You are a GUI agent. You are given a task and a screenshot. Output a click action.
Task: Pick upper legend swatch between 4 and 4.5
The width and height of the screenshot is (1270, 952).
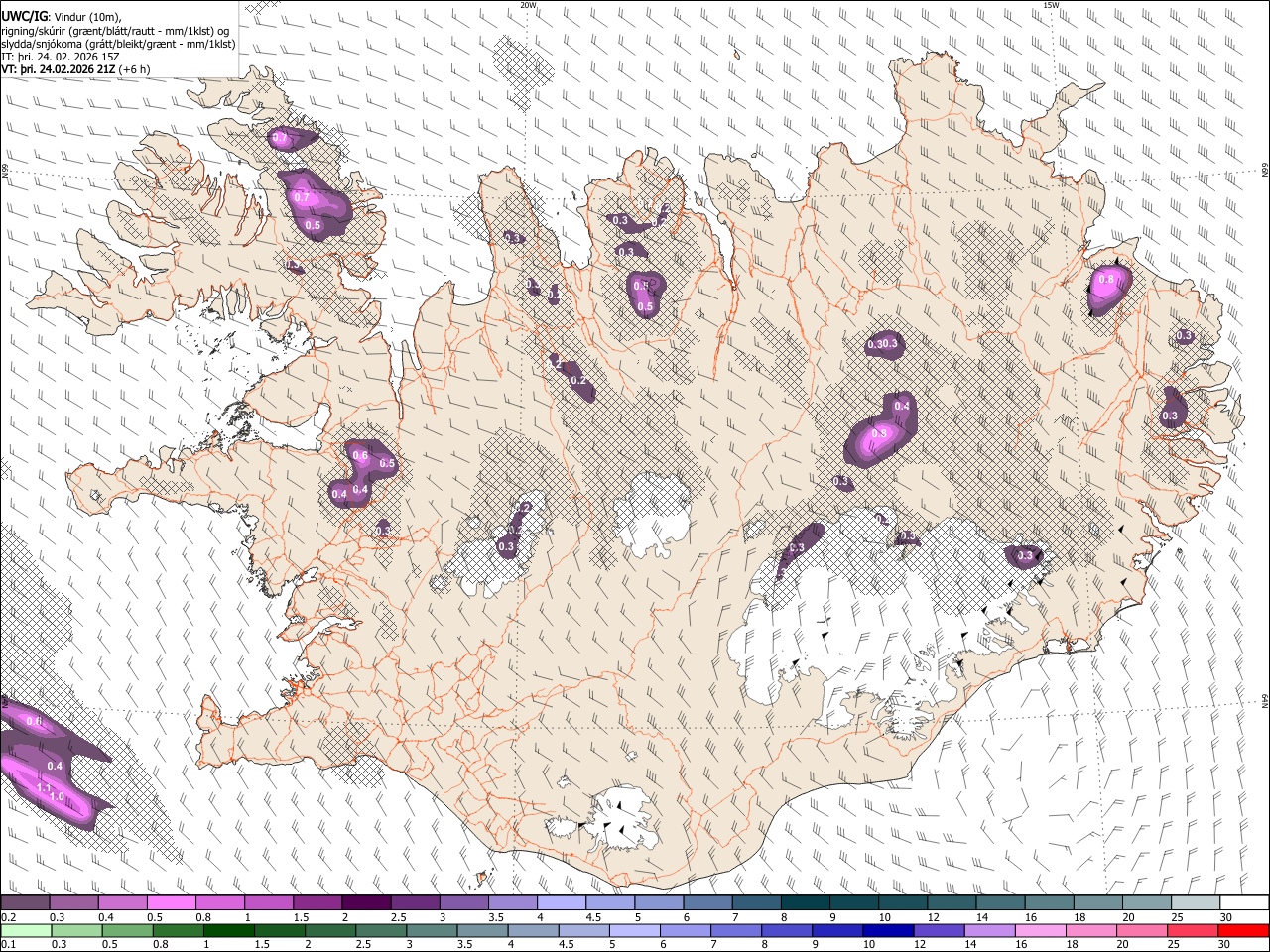click(x=562, y=902)
